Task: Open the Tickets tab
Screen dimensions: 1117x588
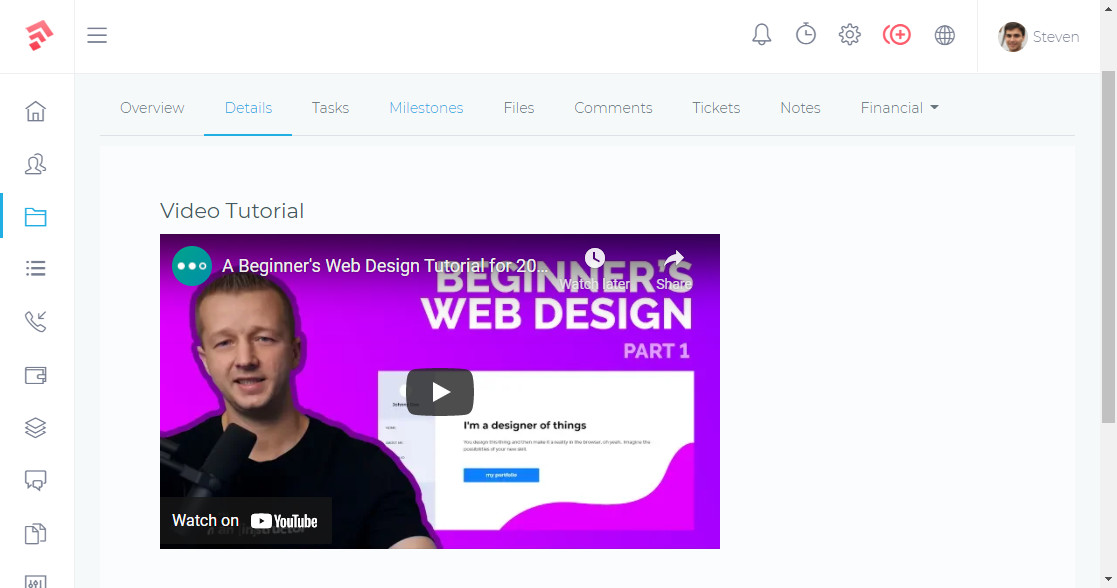Action: coord(716,108)
